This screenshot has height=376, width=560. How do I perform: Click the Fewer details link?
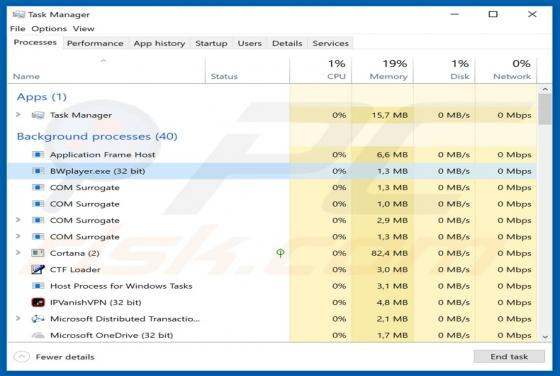pyautogui.click(x=65, y=357)
